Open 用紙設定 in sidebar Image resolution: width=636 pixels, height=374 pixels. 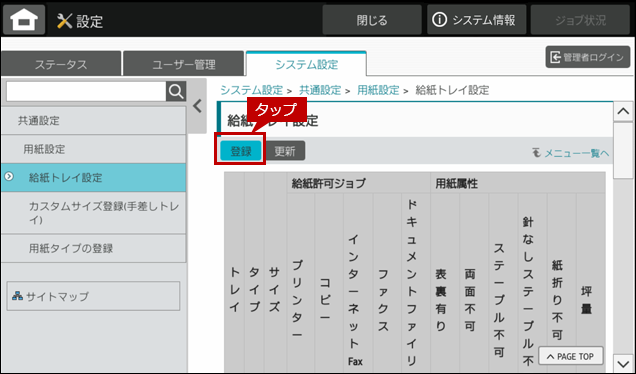click(94, 149)
